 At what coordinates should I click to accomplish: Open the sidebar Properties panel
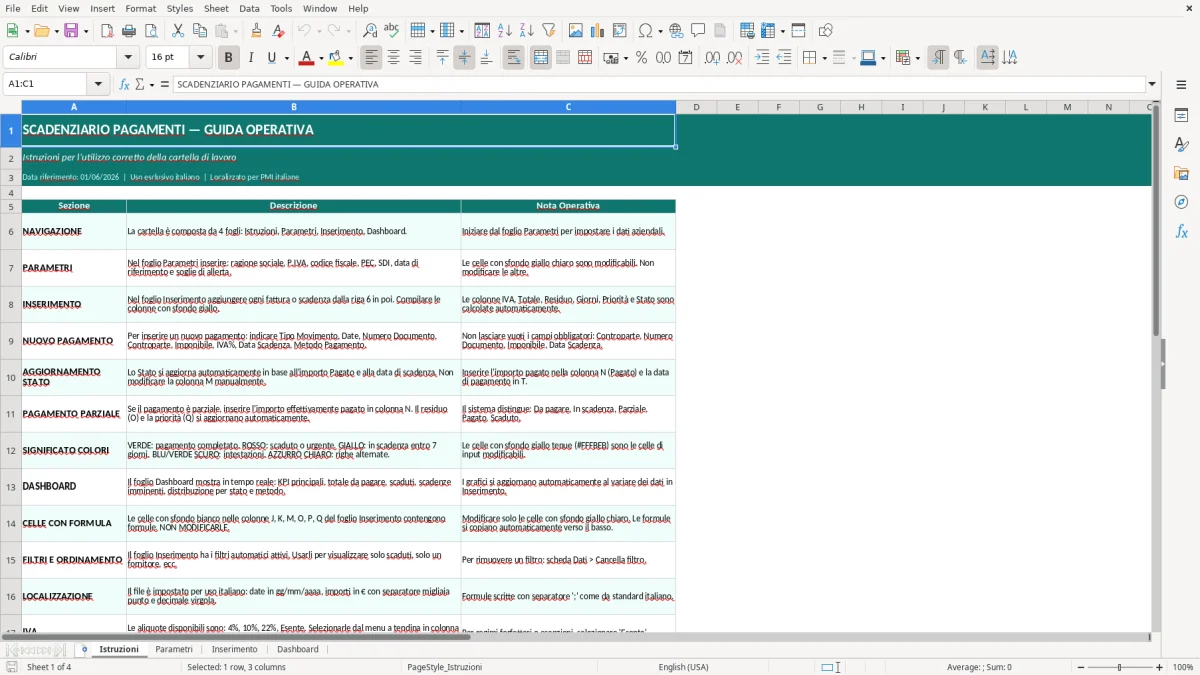point(1181,115)
